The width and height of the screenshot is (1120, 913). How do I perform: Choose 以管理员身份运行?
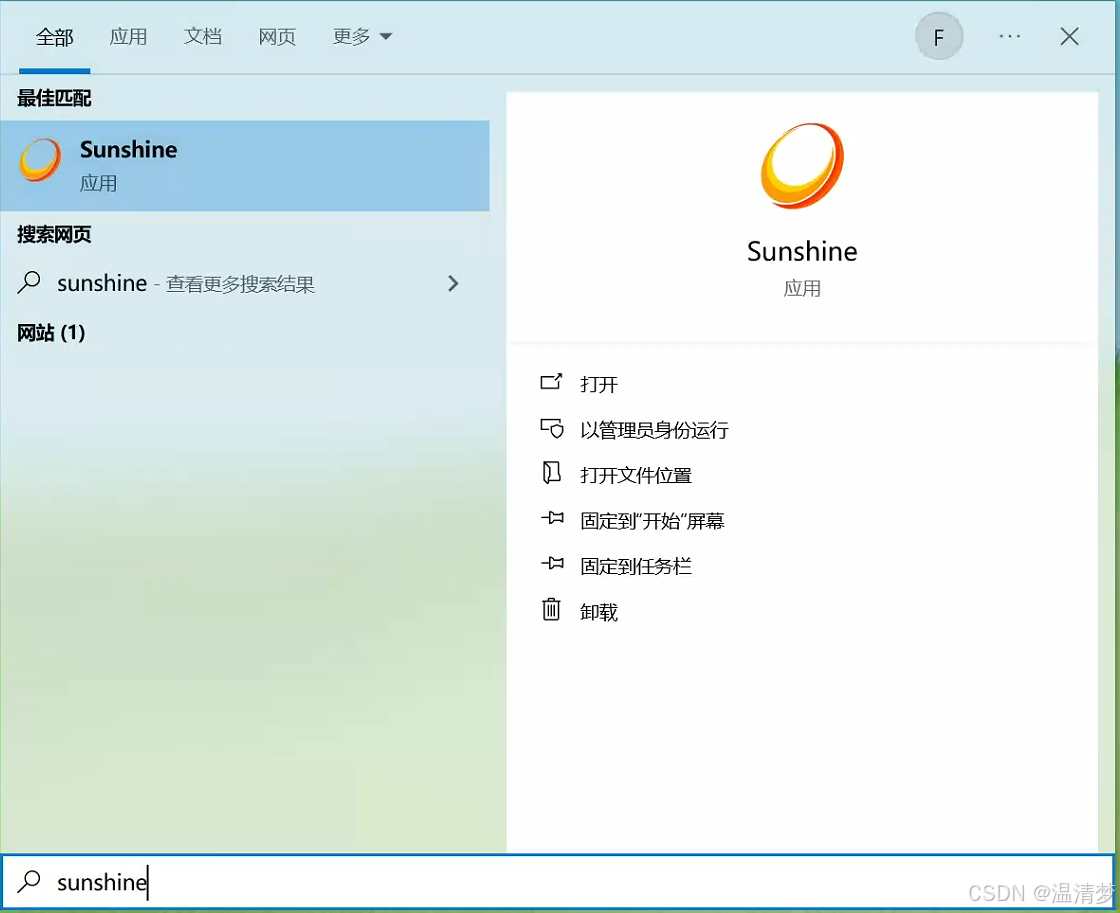[654, 430]
